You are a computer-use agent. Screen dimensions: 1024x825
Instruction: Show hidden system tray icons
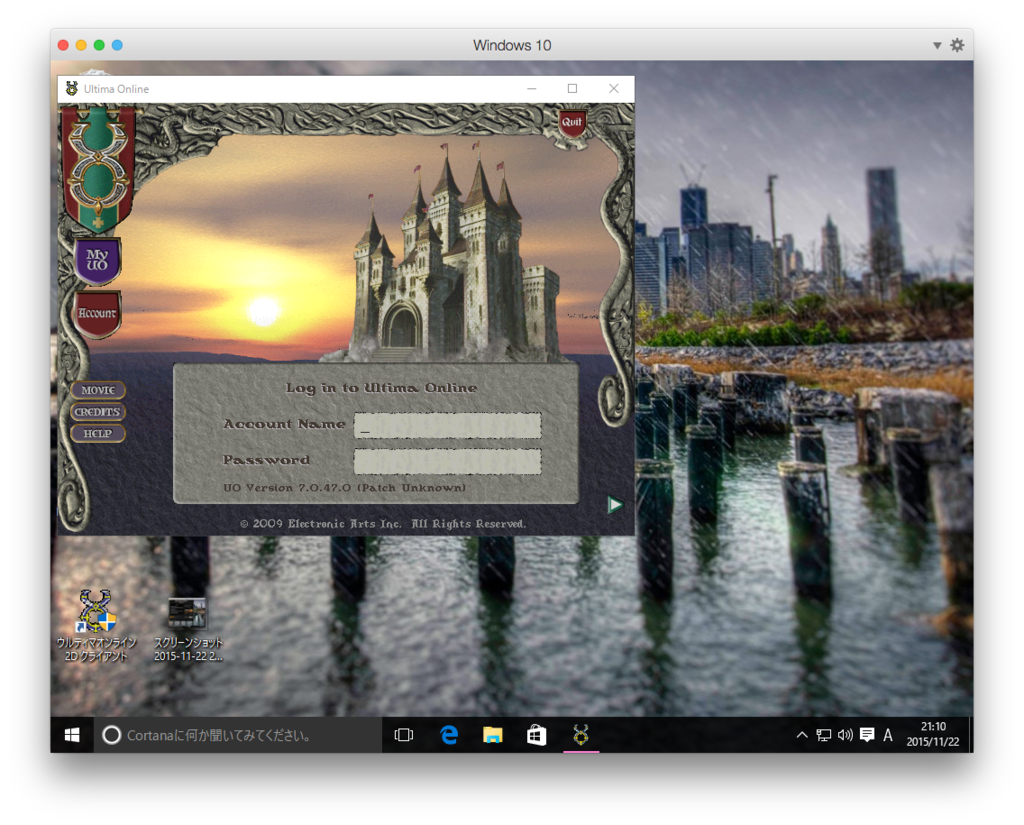tap(802, 736)
